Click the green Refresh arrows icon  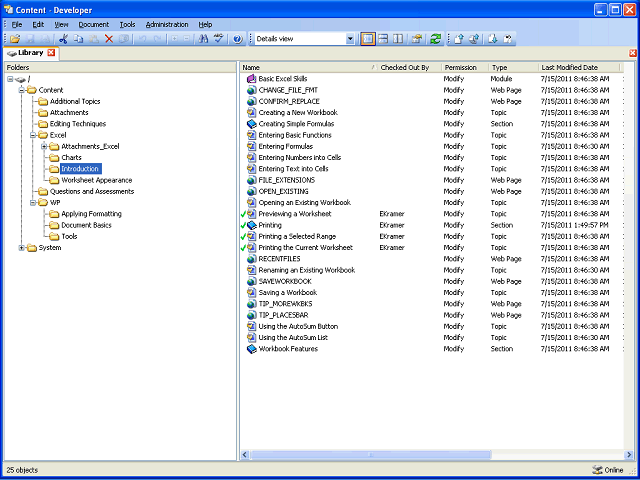click(436, 39)
